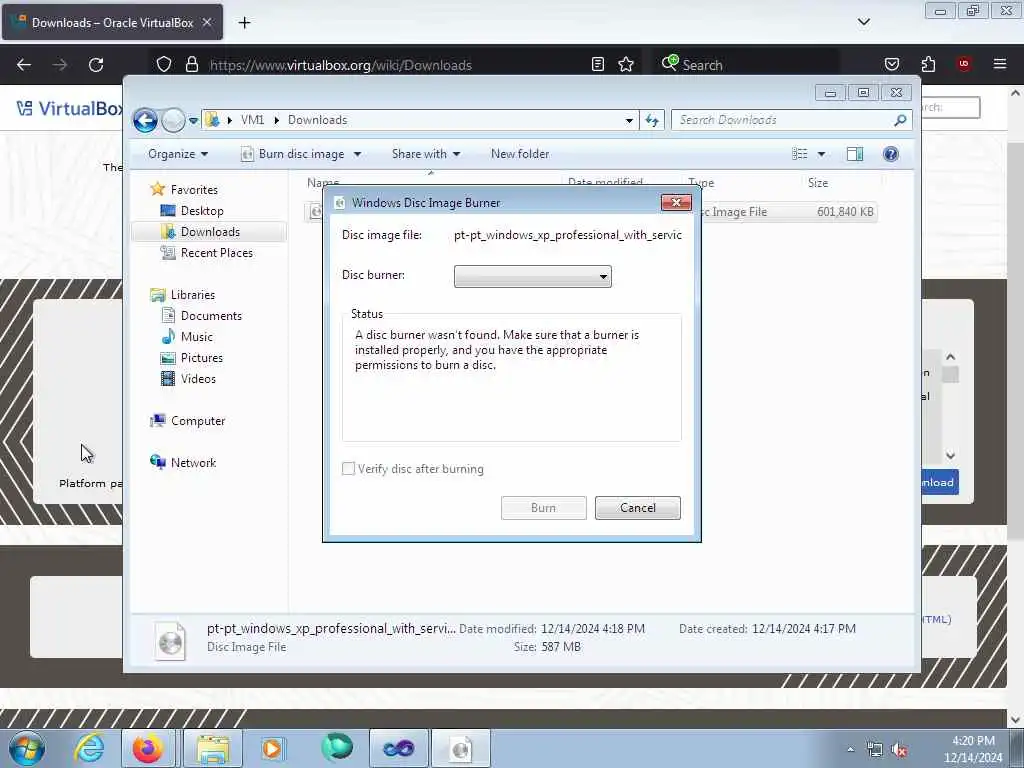
Task: Open Recent Places in navigation pane
Action: (x=216, y=253)
